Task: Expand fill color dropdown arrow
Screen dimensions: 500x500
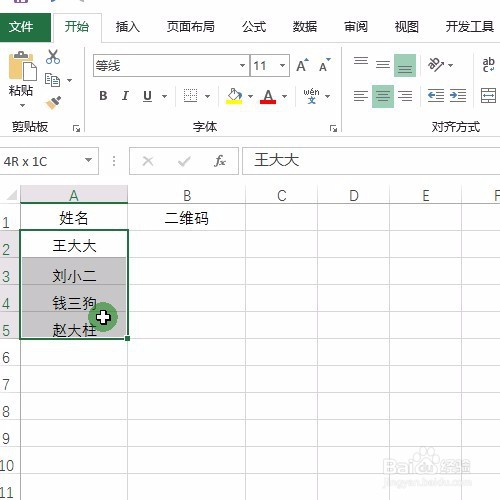Action: point(250,97)
